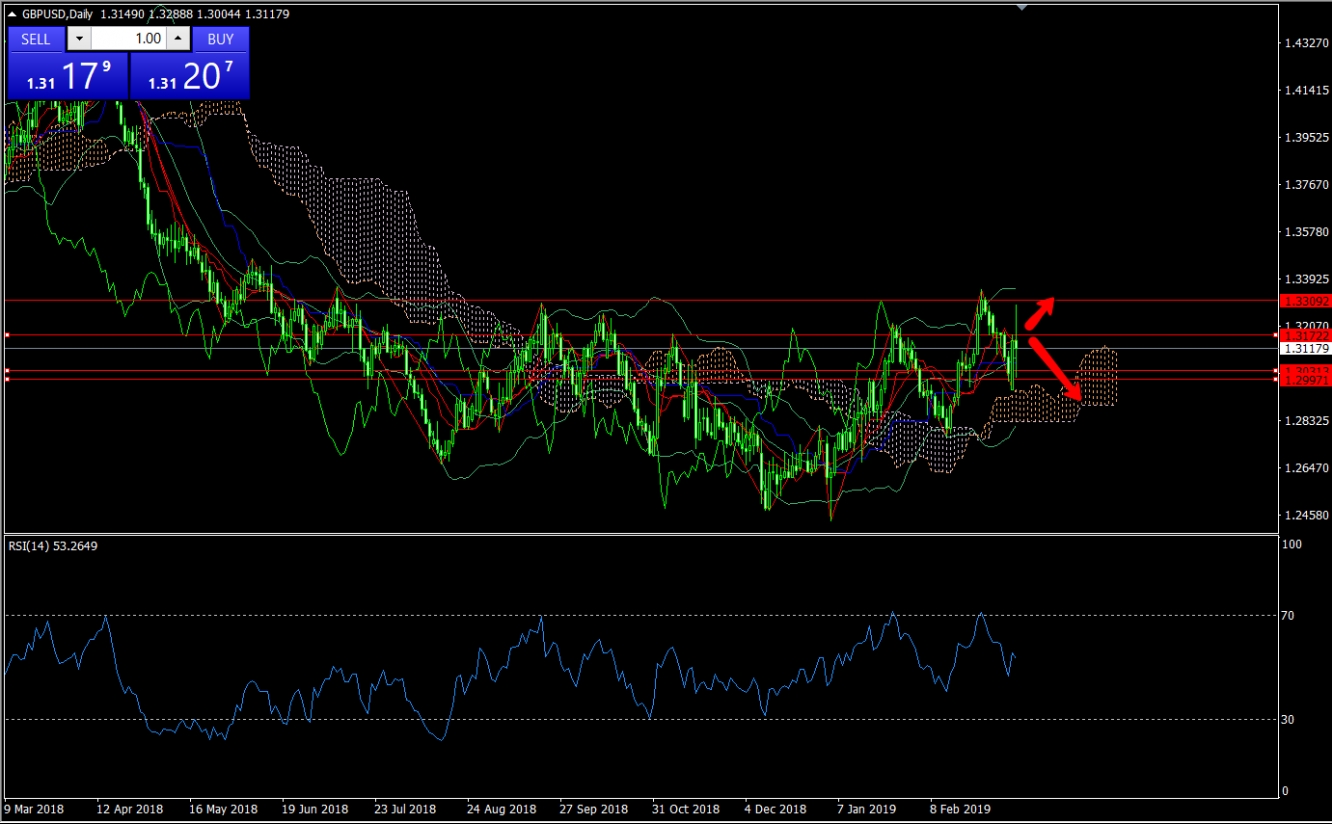The image size is (1332, 824).
Task: Click the RSI(14) 53.2649 indicator label
Action: [x=53, y=546]
